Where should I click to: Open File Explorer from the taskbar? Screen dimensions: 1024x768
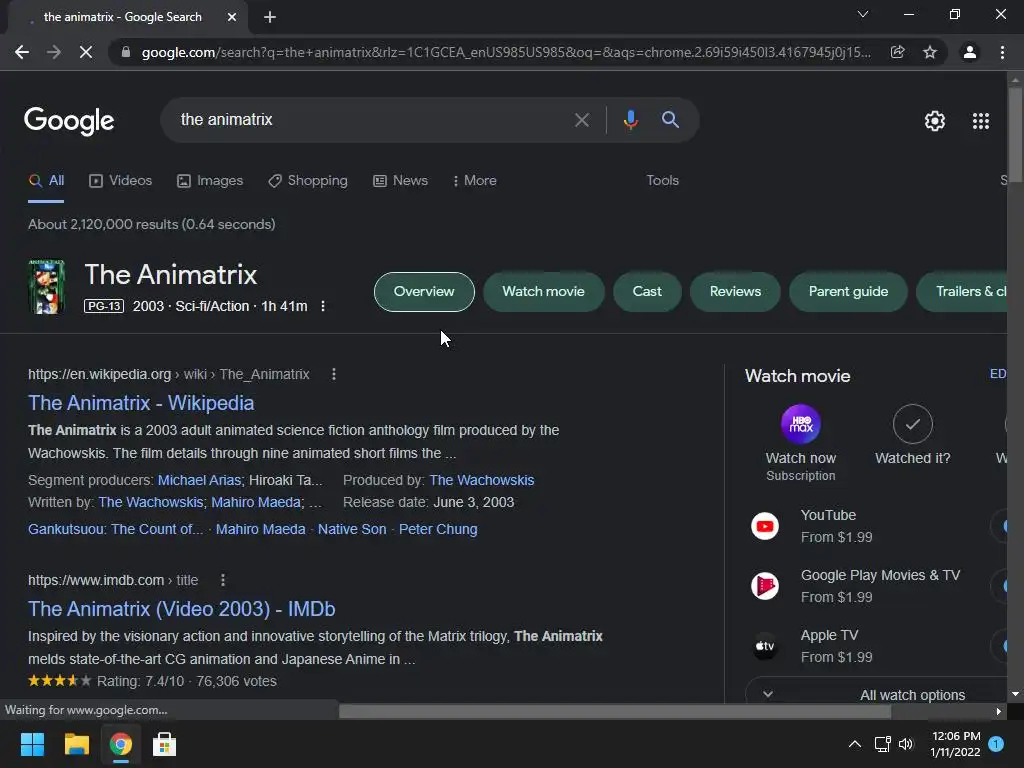pyautogui.click(x=76, y=744)
